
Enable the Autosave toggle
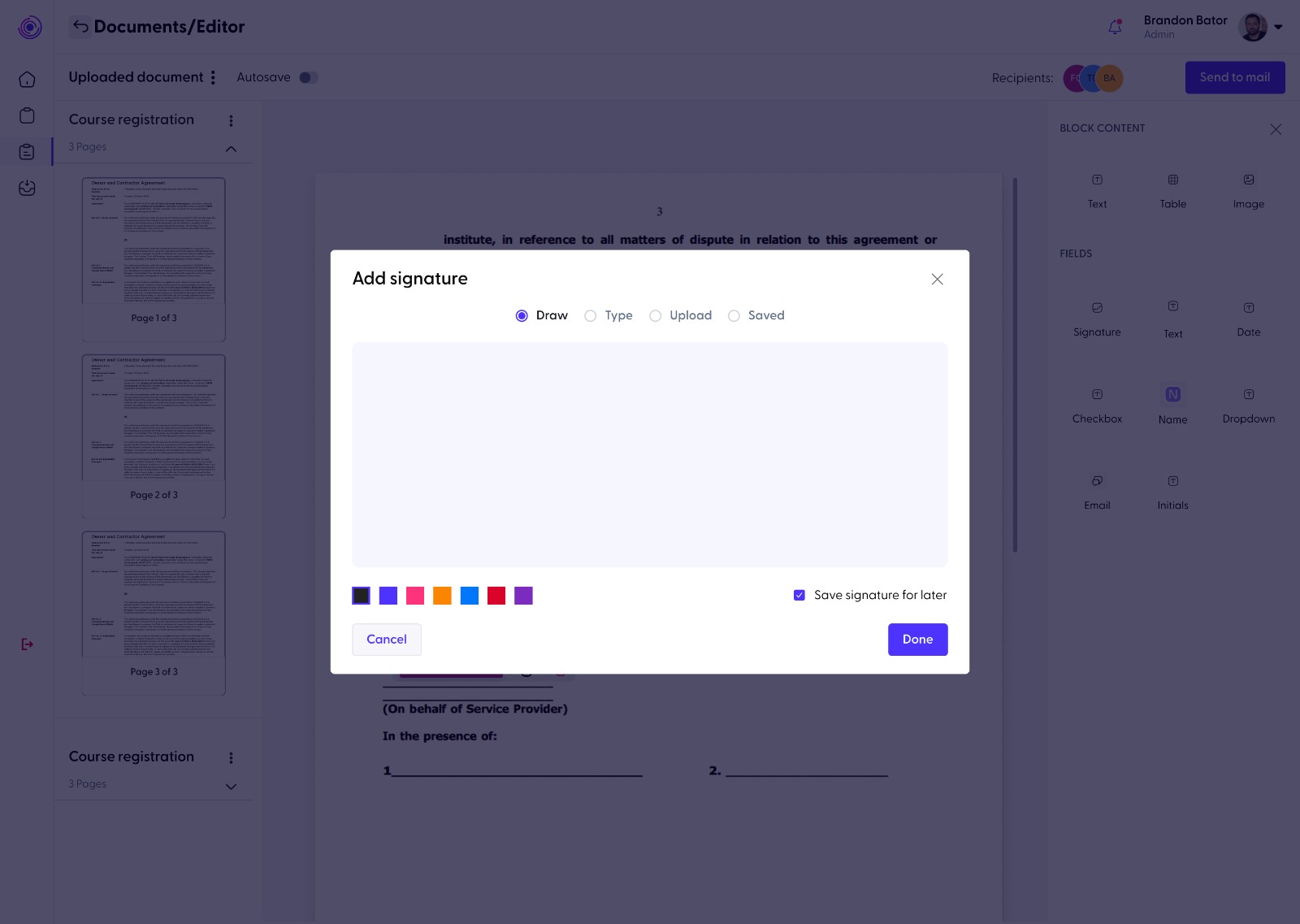click(308, 77)
